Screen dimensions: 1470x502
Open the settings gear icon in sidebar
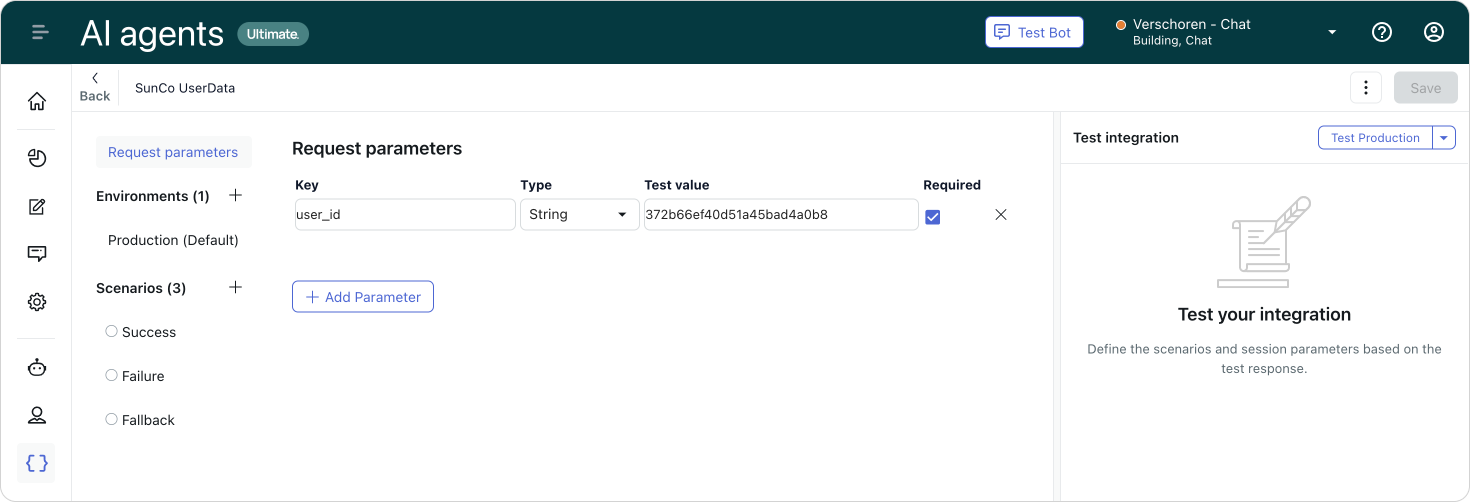pyautogui.click(x=37, y=301)
